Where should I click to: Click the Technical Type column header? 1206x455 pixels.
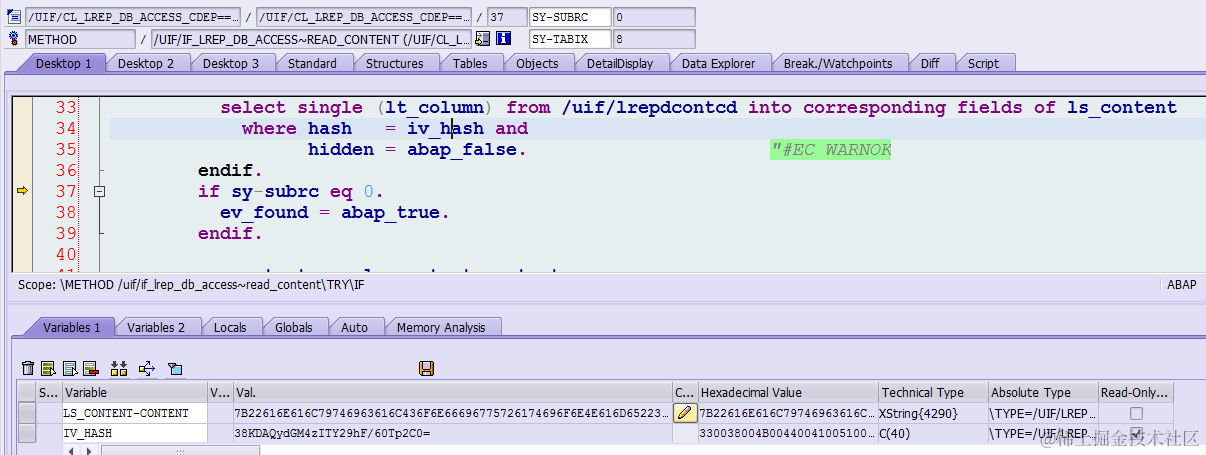pyautogui.click(x=932, y=392)
